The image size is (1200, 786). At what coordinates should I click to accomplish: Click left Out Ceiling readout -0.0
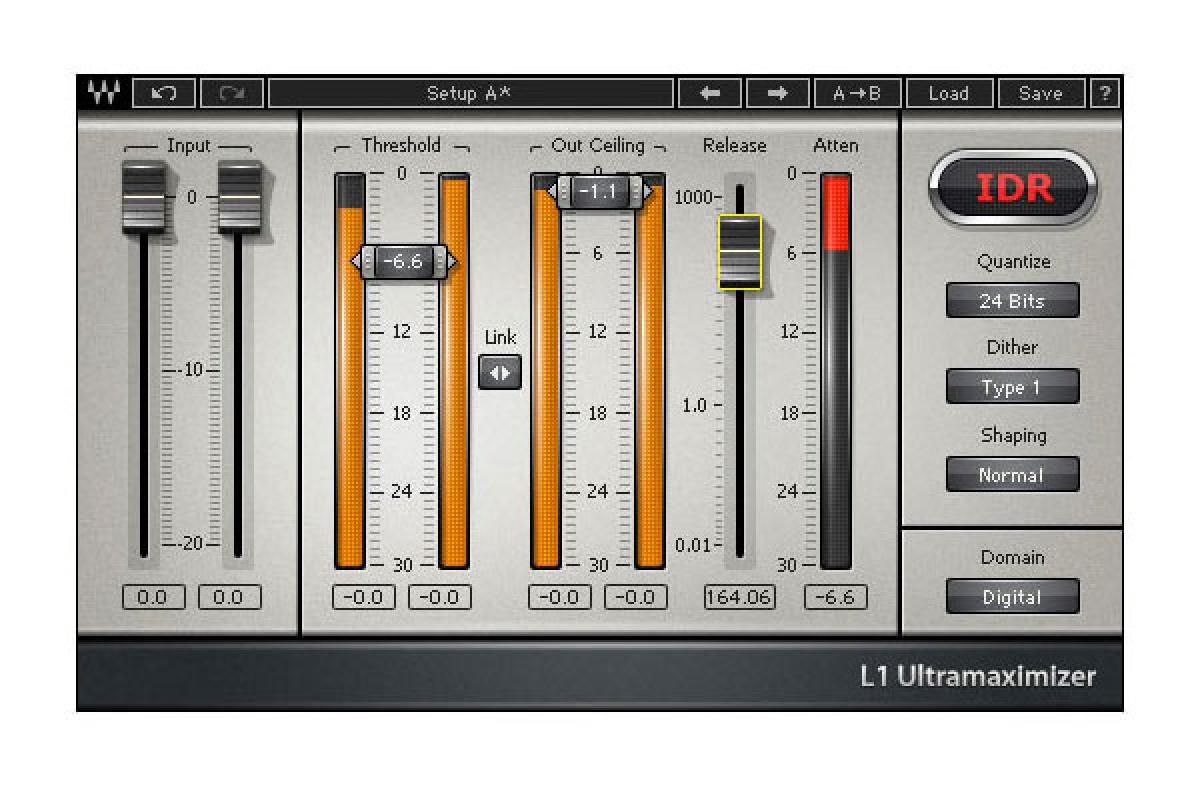tap(560, 598)
